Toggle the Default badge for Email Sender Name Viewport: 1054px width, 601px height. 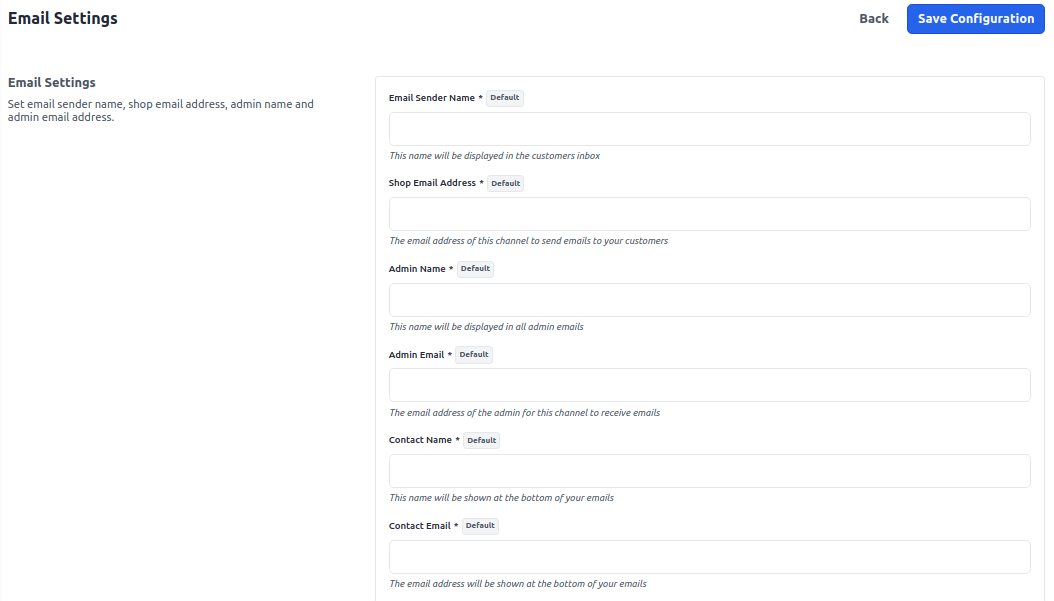coord(504,97)
